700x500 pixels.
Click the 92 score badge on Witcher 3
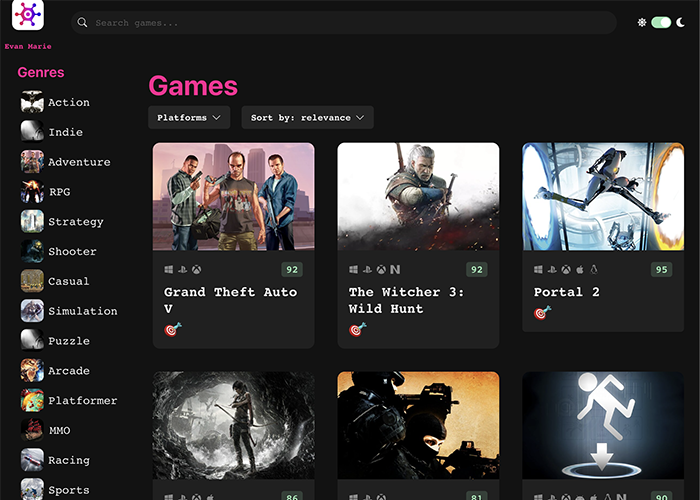point(477,270)
